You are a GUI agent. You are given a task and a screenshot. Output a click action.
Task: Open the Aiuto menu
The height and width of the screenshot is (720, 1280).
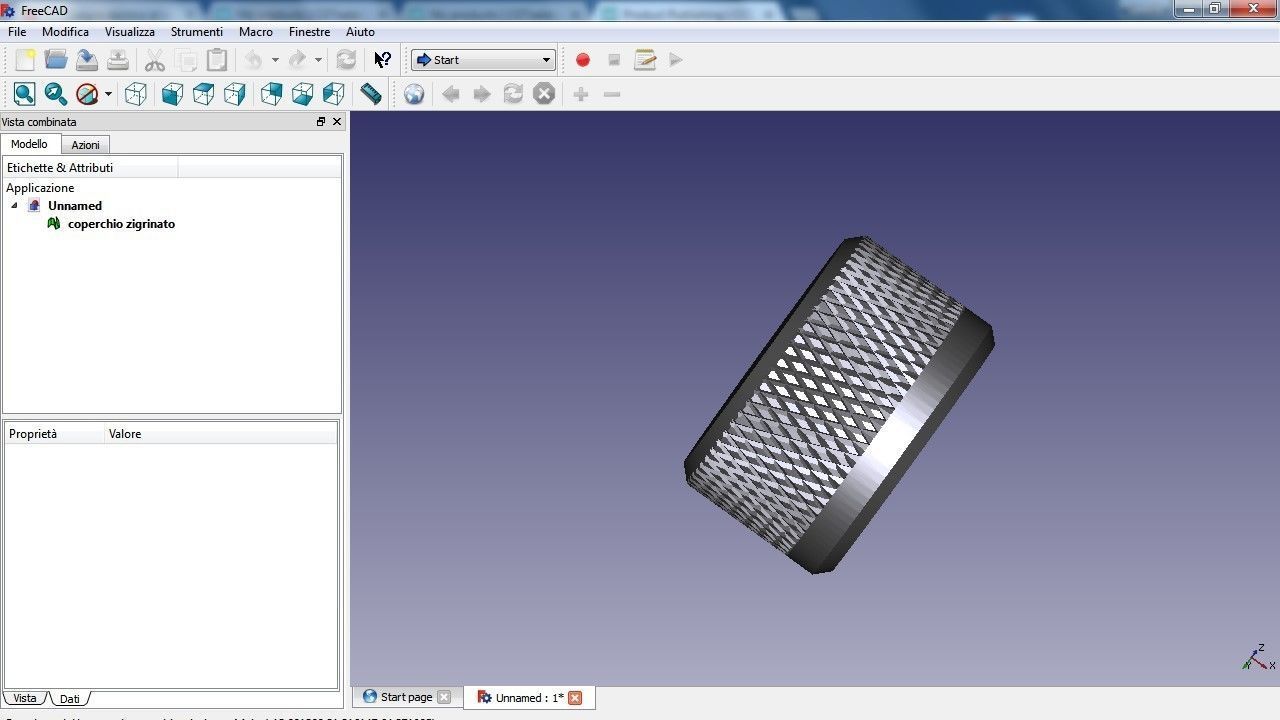pyautogui.click(x=360, y=32)
